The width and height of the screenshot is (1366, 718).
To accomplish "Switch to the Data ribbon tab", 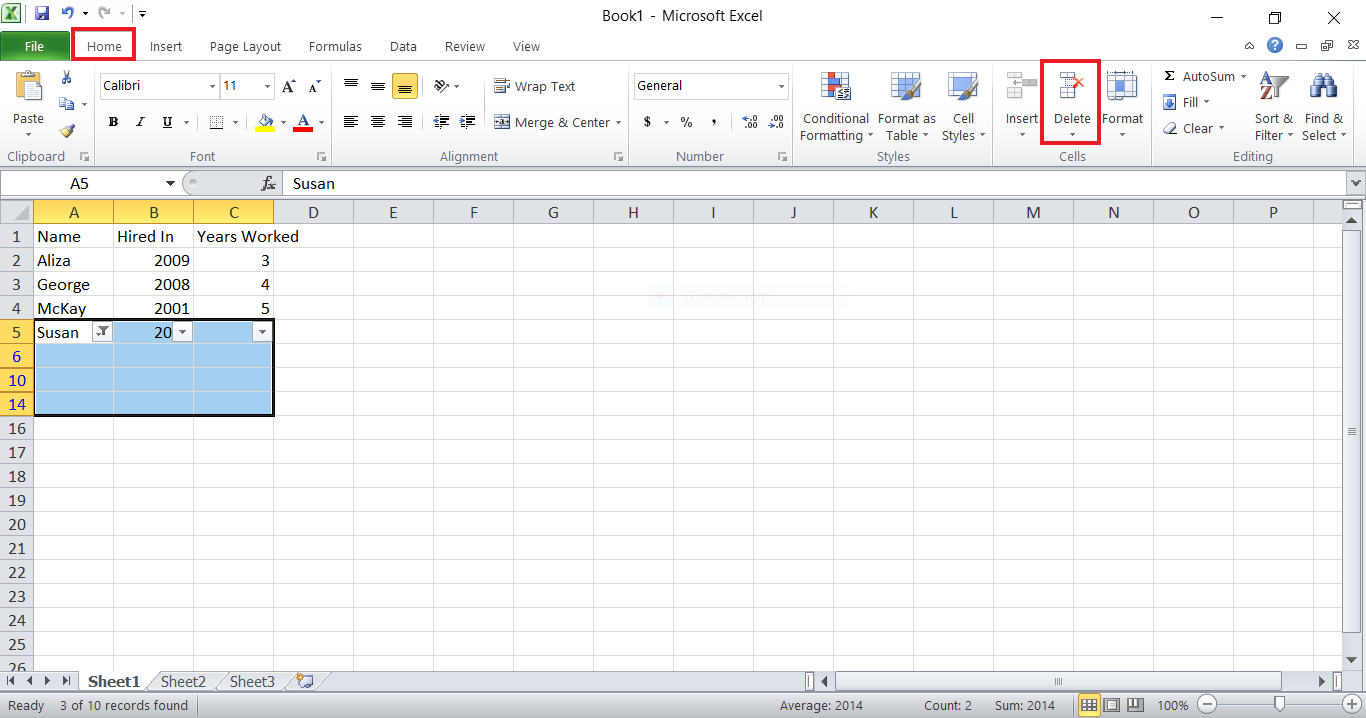I will pos(403,46).
